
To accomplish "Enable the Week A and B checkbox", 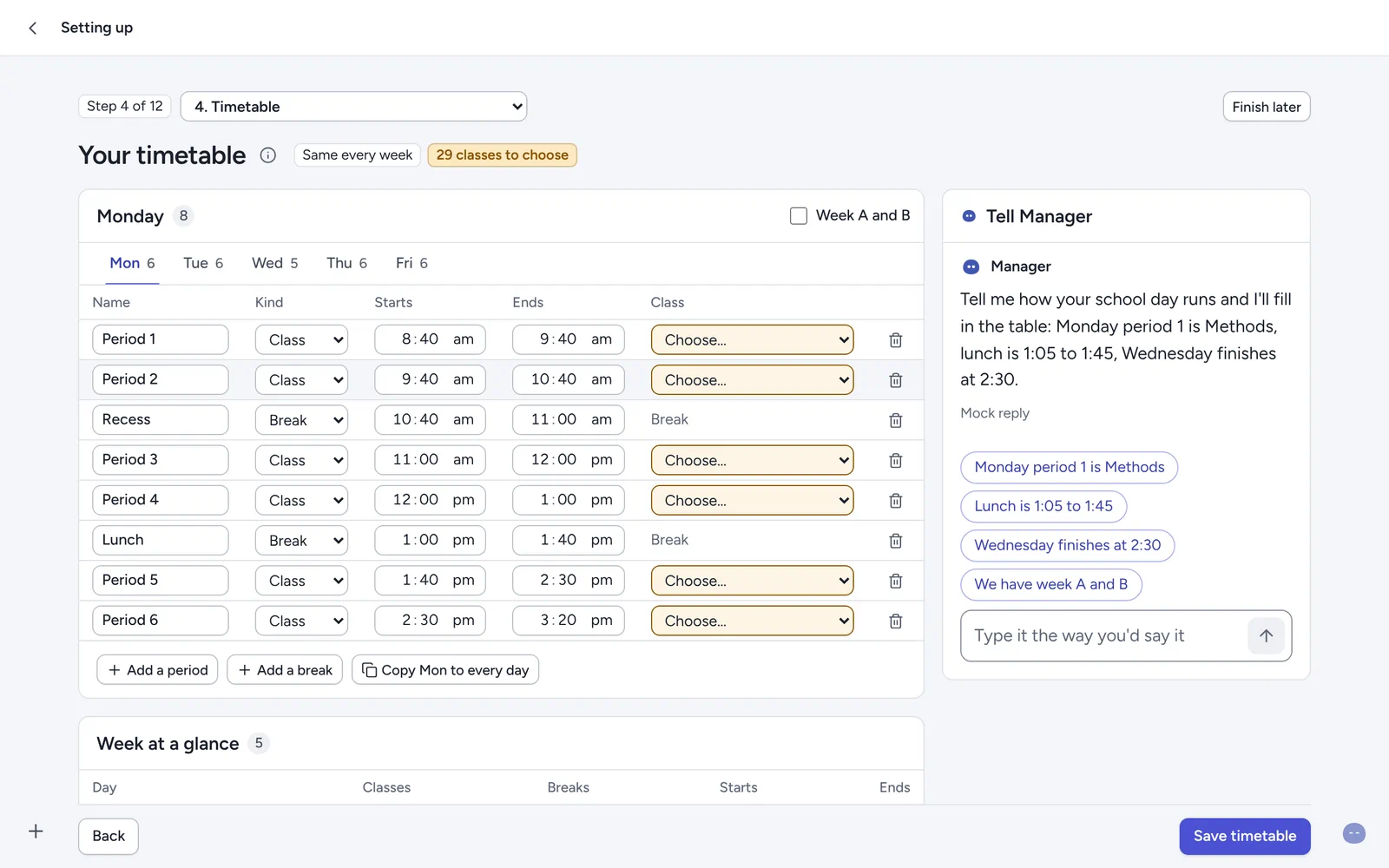I will [x=799, y=215].
